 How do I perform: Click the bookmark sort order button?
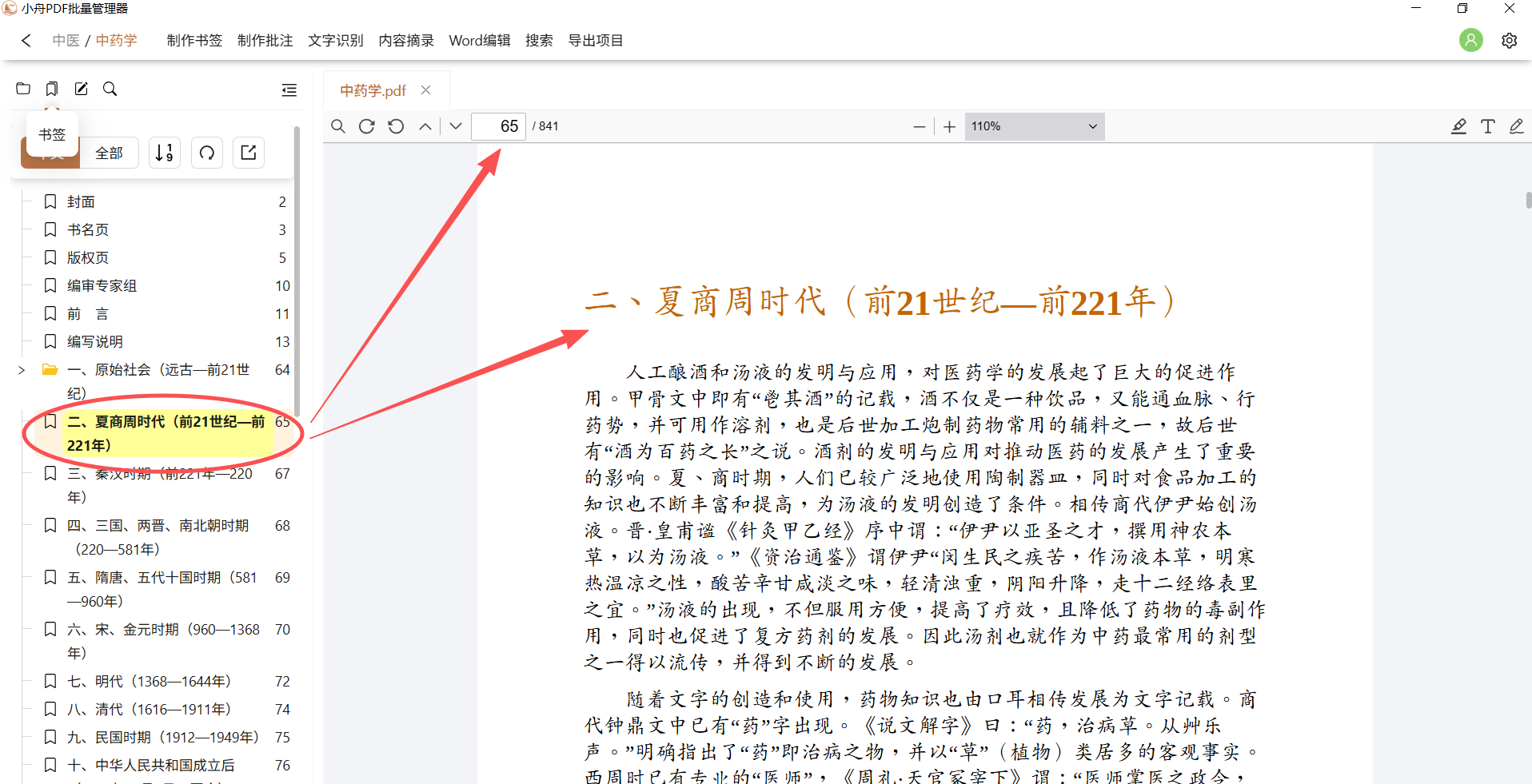pos(164,153)
